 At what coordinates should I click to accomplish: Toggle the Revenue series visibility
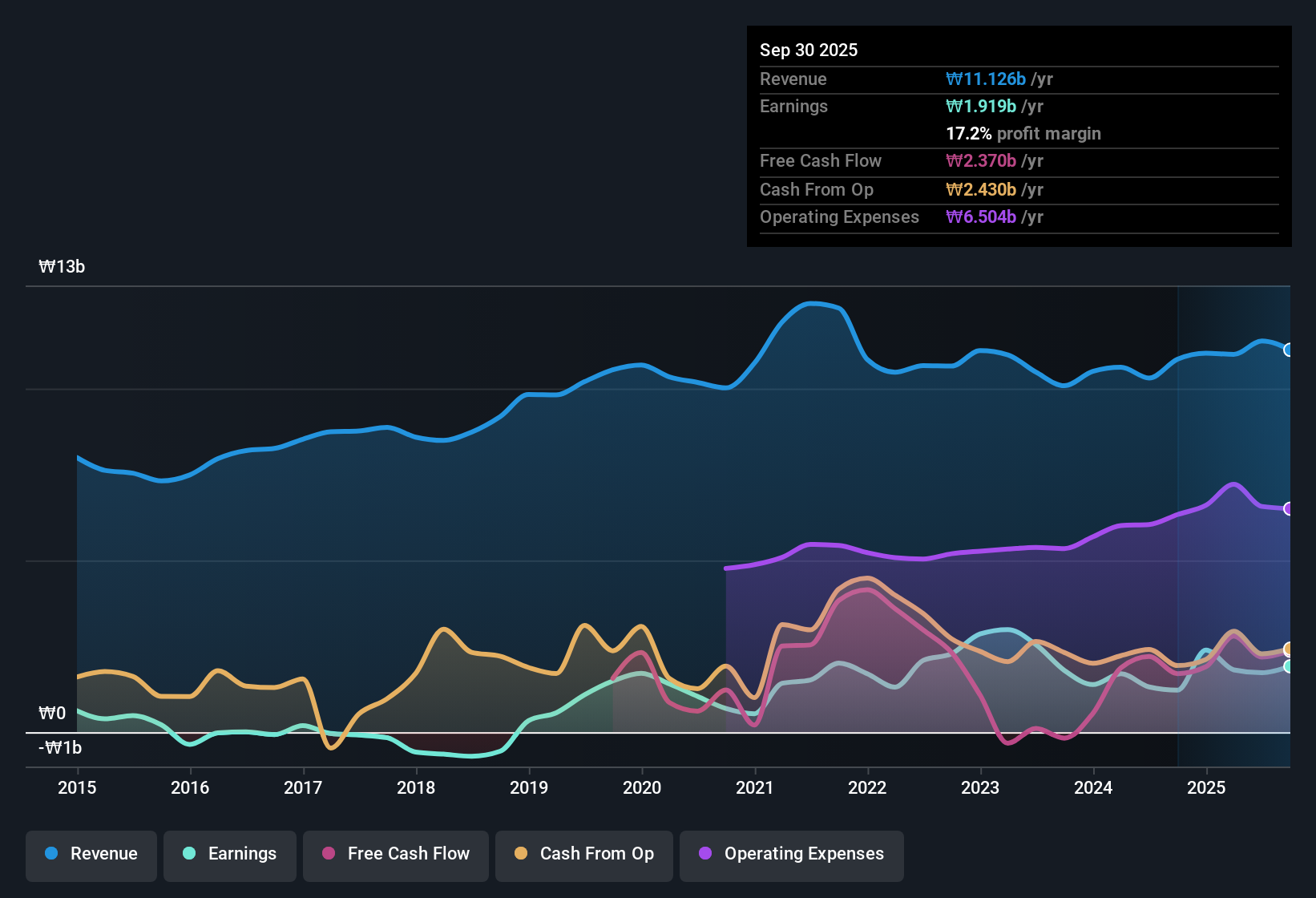point(91,854)
